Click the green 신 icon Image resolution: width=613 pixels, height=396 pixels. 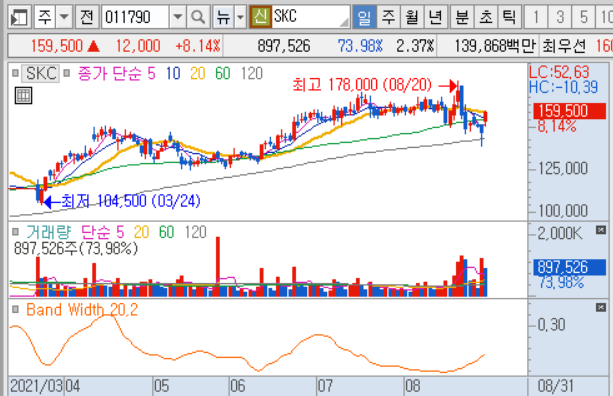coord(260,17)
